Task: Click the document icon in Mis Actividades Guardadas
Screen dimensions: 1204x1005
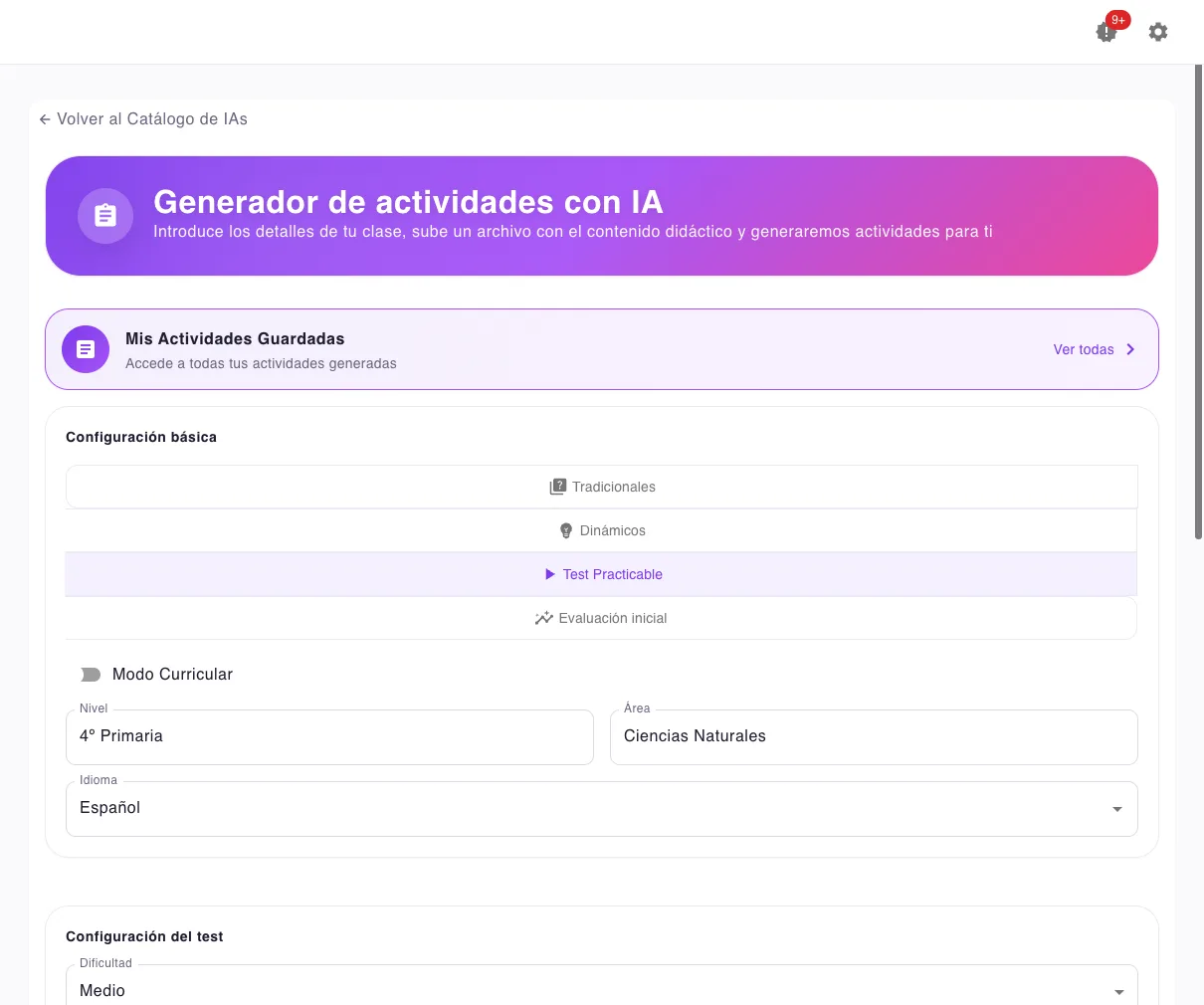Action: click(x=86, y=349)
